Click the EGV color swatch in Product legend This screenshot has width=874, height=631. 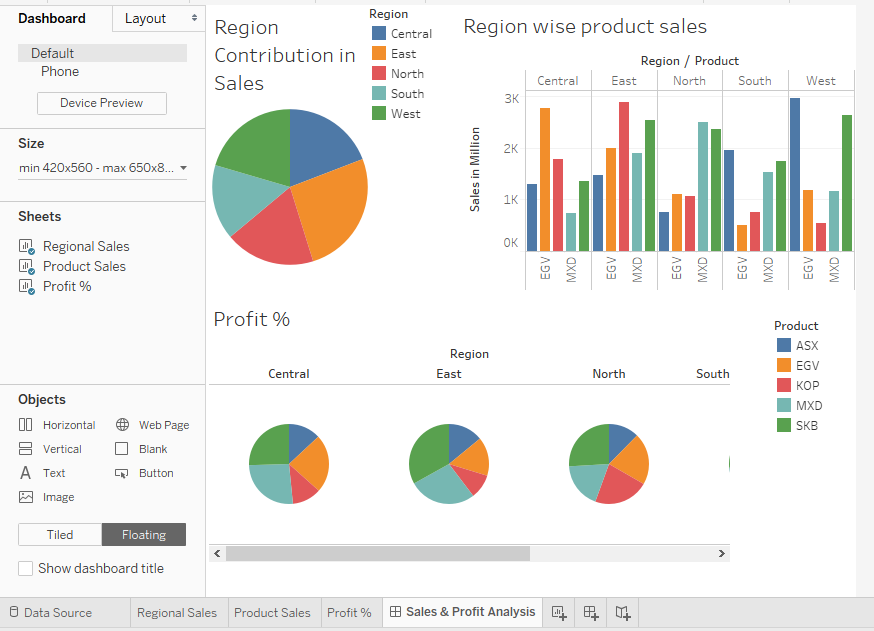coord(784,365)
